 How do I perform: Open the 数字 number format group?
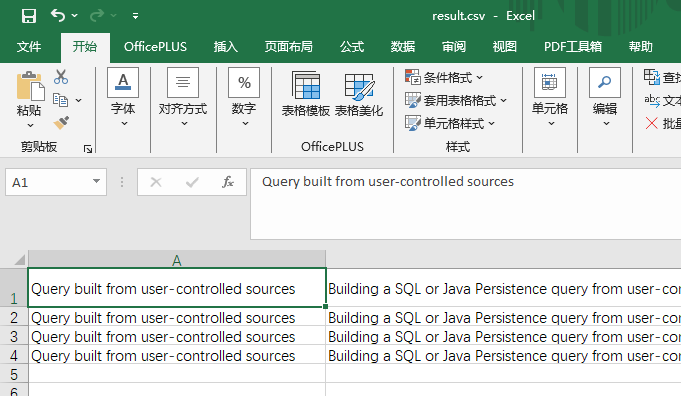click(x=244, y=97)
